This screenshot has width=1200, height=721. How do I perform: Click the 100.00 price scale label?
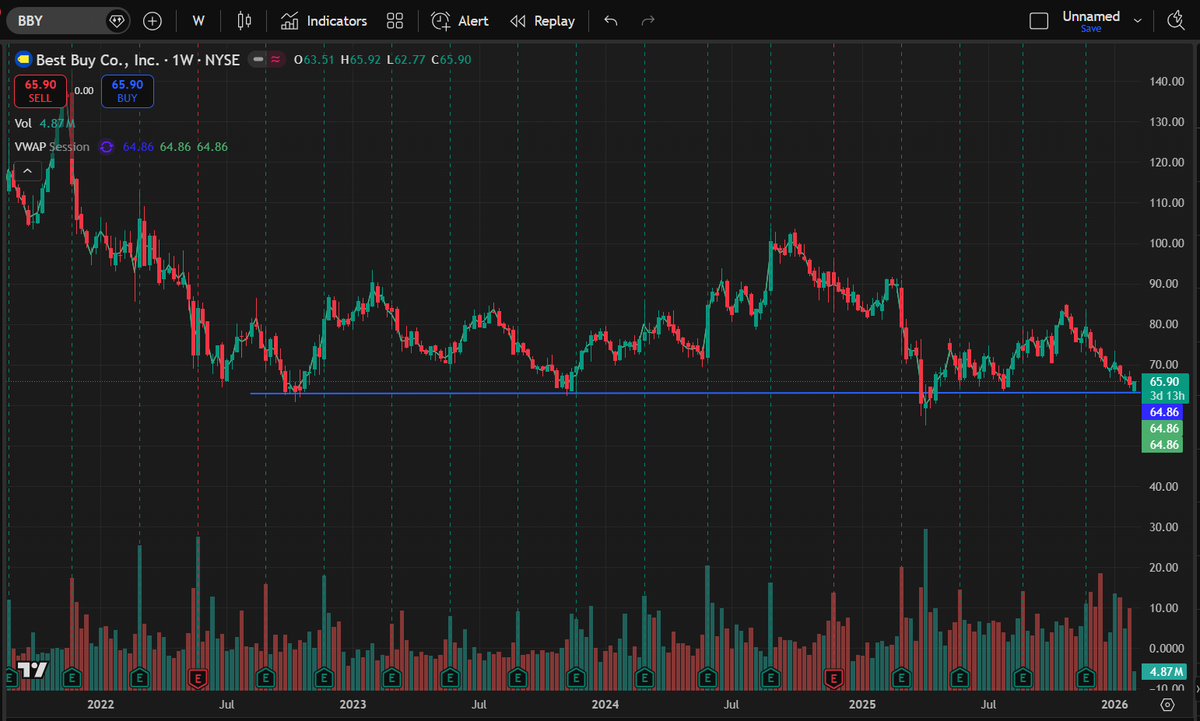tap(1167, 243)
